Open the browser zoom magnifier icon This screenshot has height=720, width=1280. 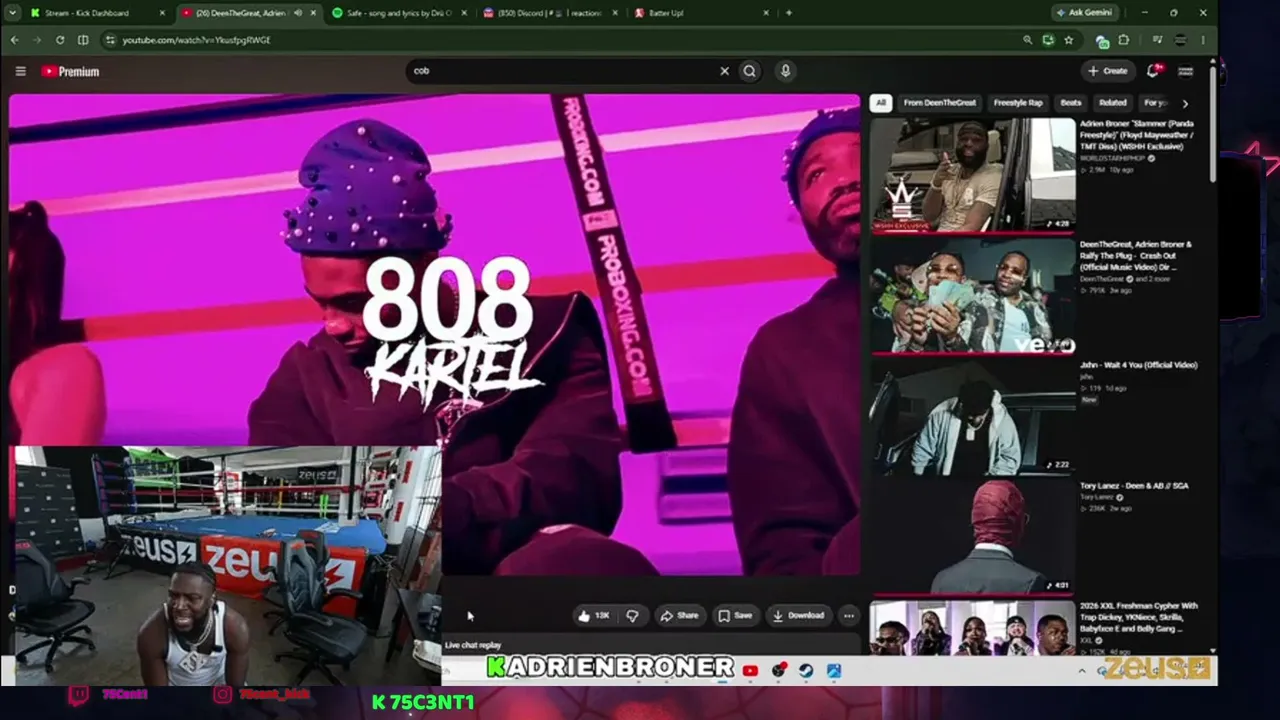click(x=1027, y=40)
